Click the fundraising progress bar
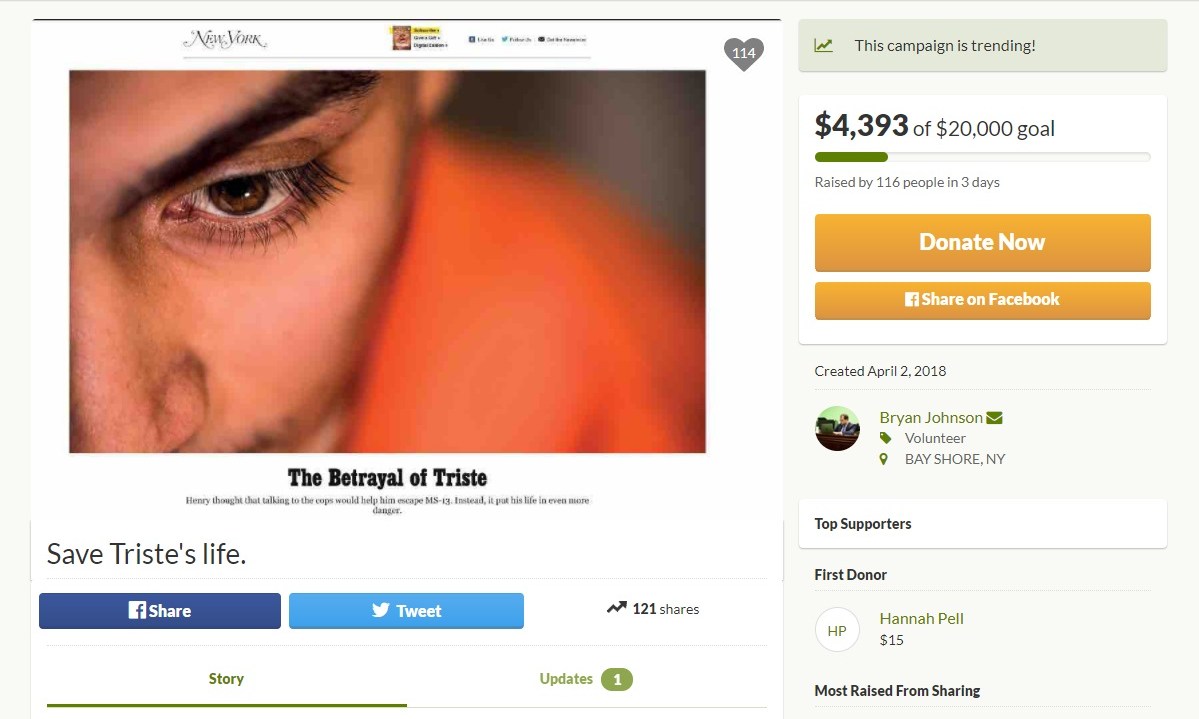The height and width of the screenshot is (719, 1199). 982,157
